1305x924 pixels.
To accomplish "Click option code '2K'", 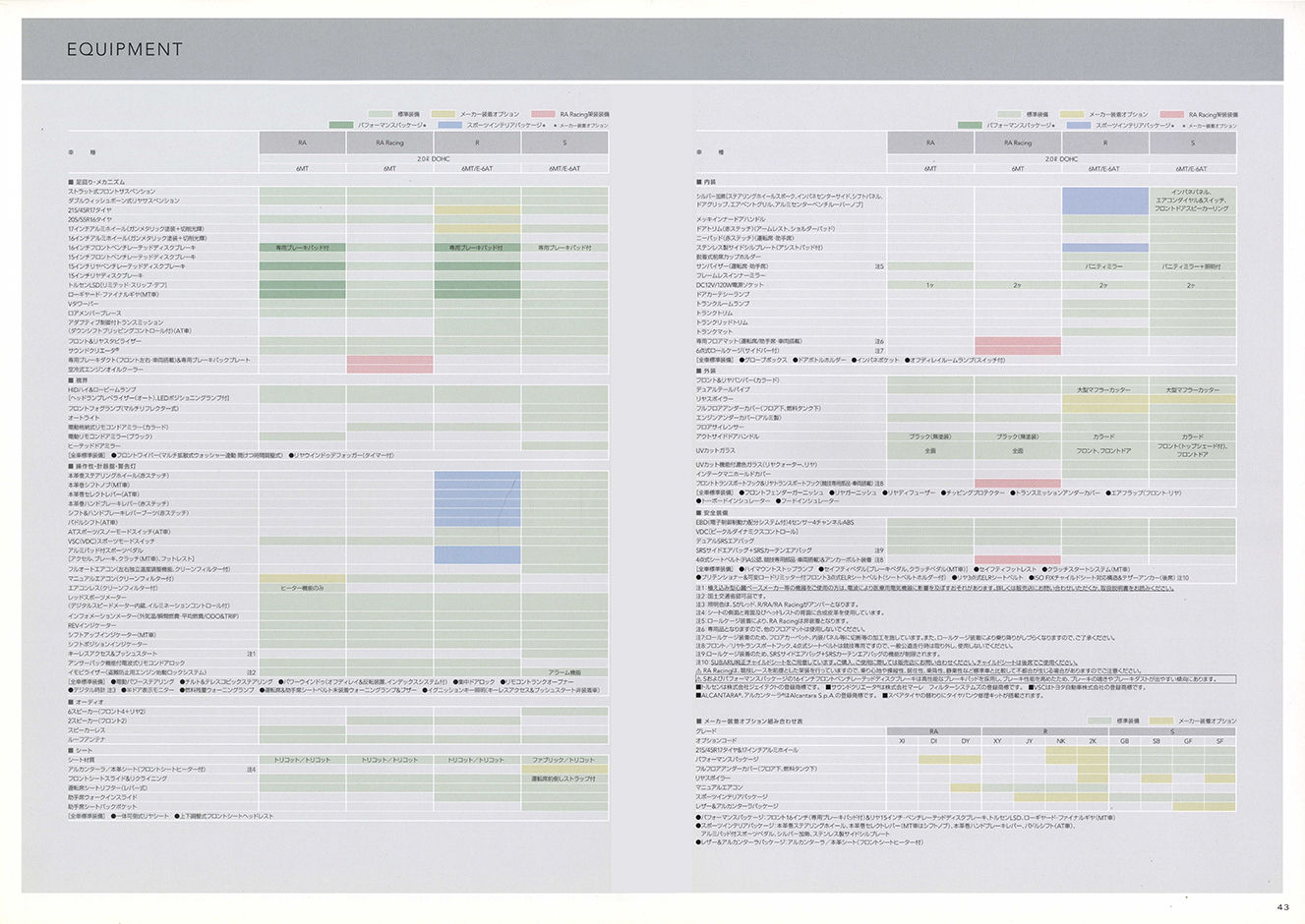I will click(1093, 740).
